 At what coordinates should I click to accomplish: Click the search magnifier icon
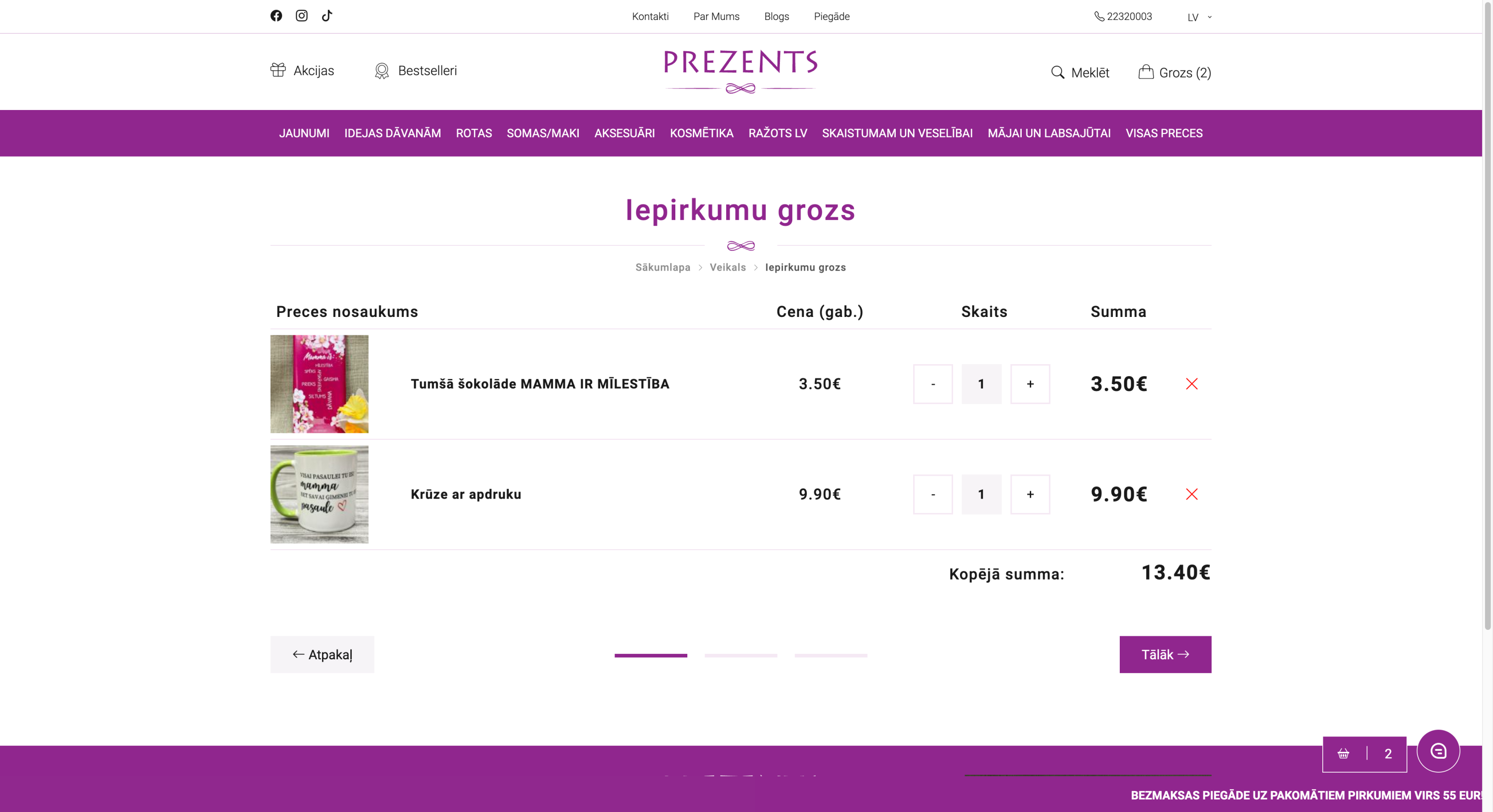tap(1058, 73)
